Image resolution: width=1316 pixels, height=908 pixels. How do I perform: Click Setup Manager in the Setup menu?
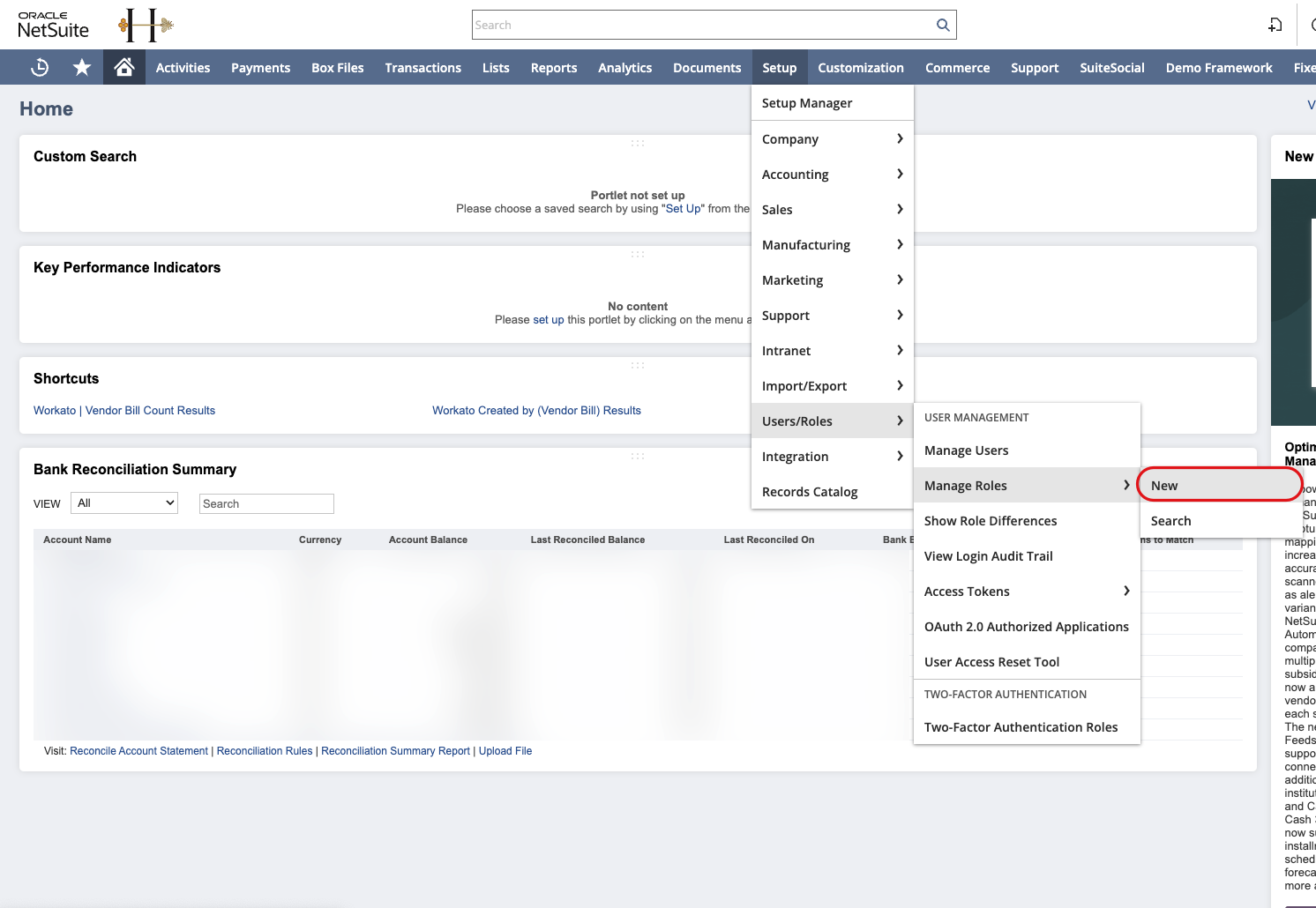point(806,102)
